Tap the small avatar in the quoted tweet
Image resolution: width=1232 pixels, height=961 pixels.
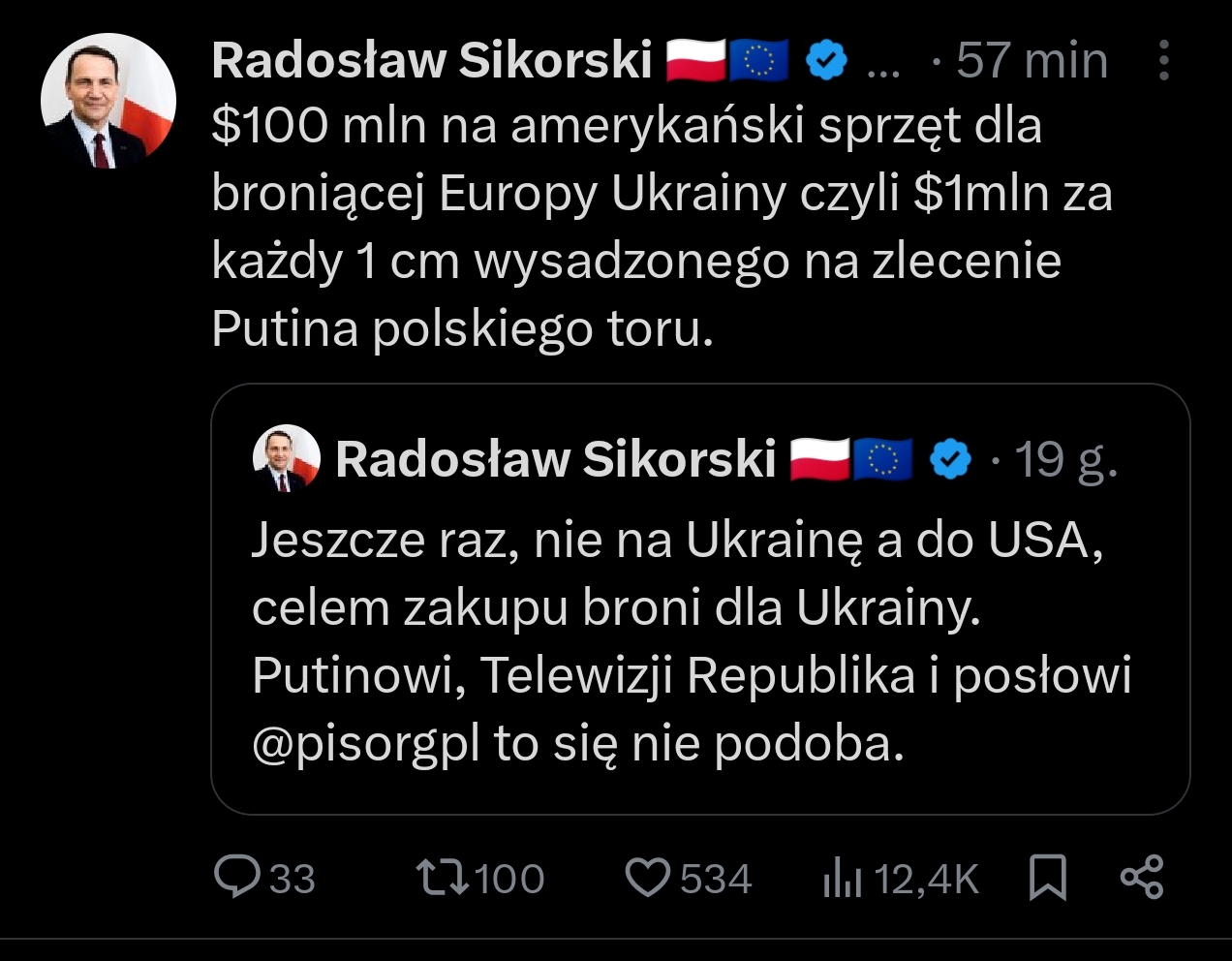pos(286,458)
